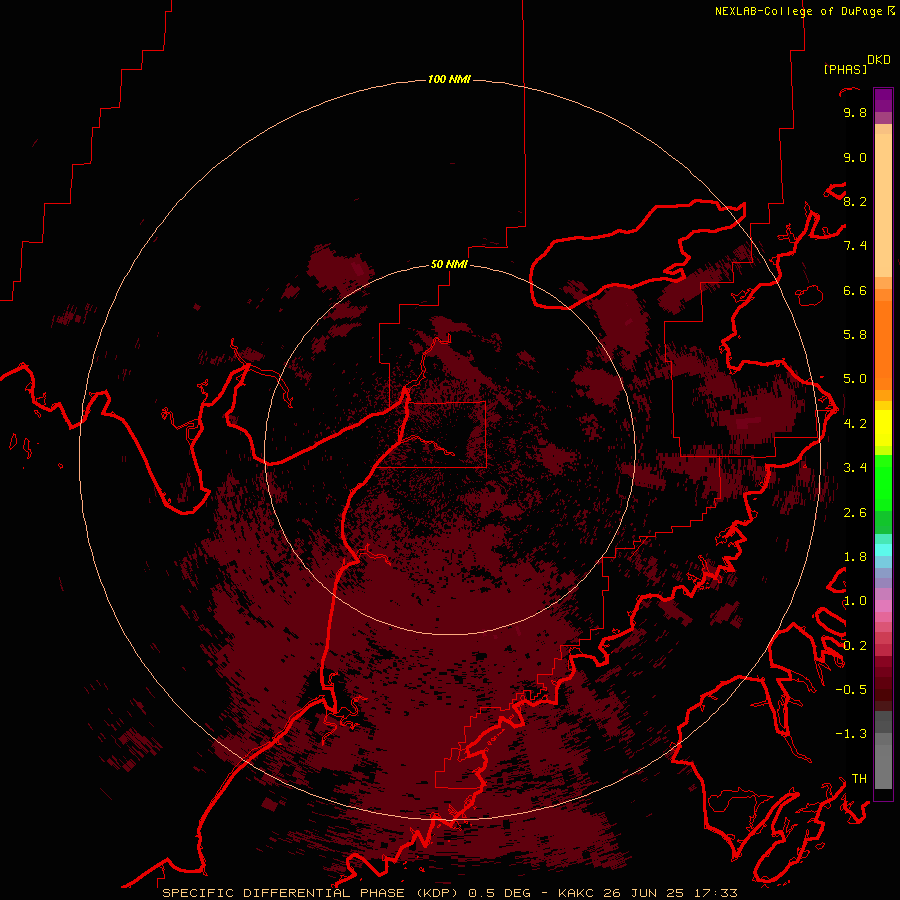Click the 9.8 value on the scale

[855, 112]
